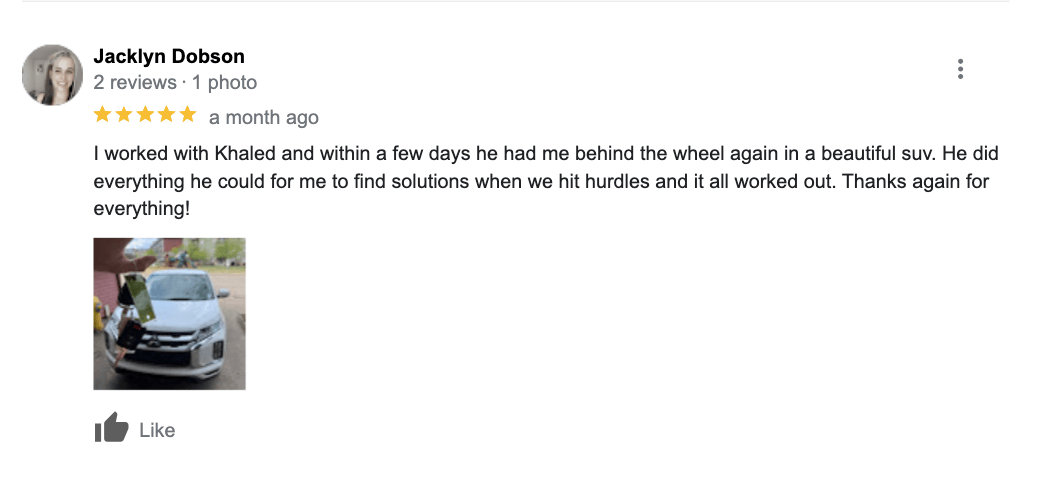Open the three-dot more options menu

960,69
